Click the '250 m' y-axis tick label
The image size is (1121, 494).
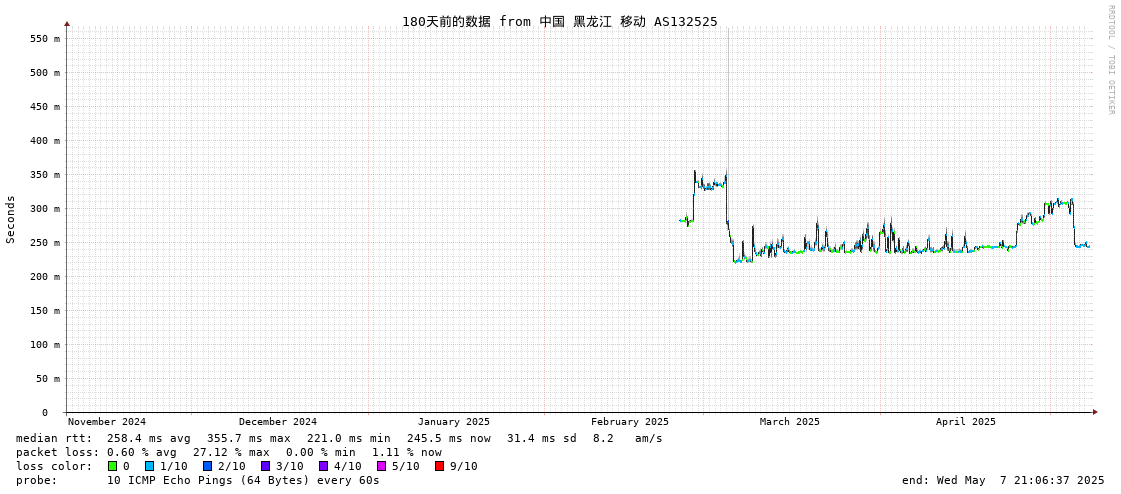click(x=45, y=243)
